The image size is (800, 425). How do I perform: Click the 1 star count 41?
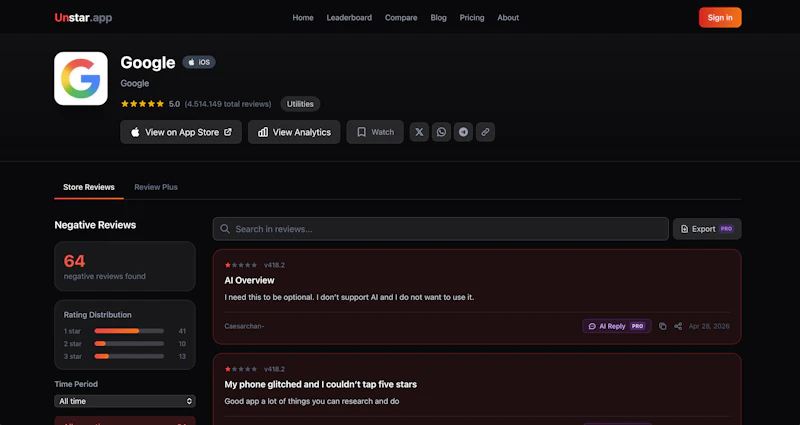182,331
